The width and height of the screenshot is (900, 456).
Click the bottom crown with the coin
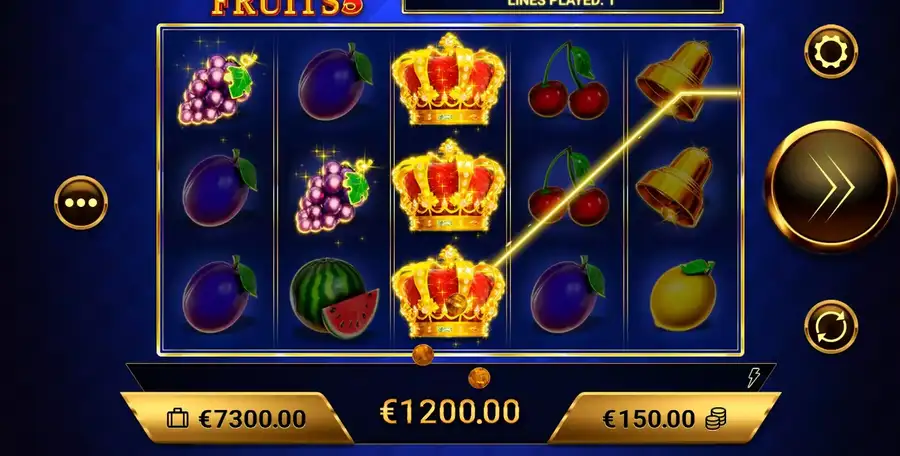[x=448, y=292]
